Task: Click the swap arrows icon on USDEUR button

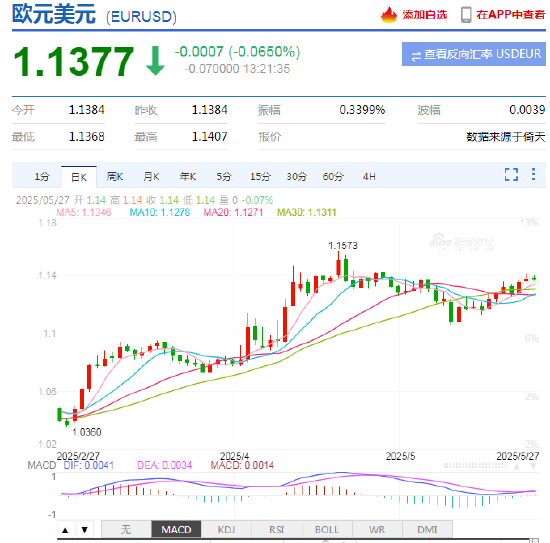Action: (x=416, y=56)
